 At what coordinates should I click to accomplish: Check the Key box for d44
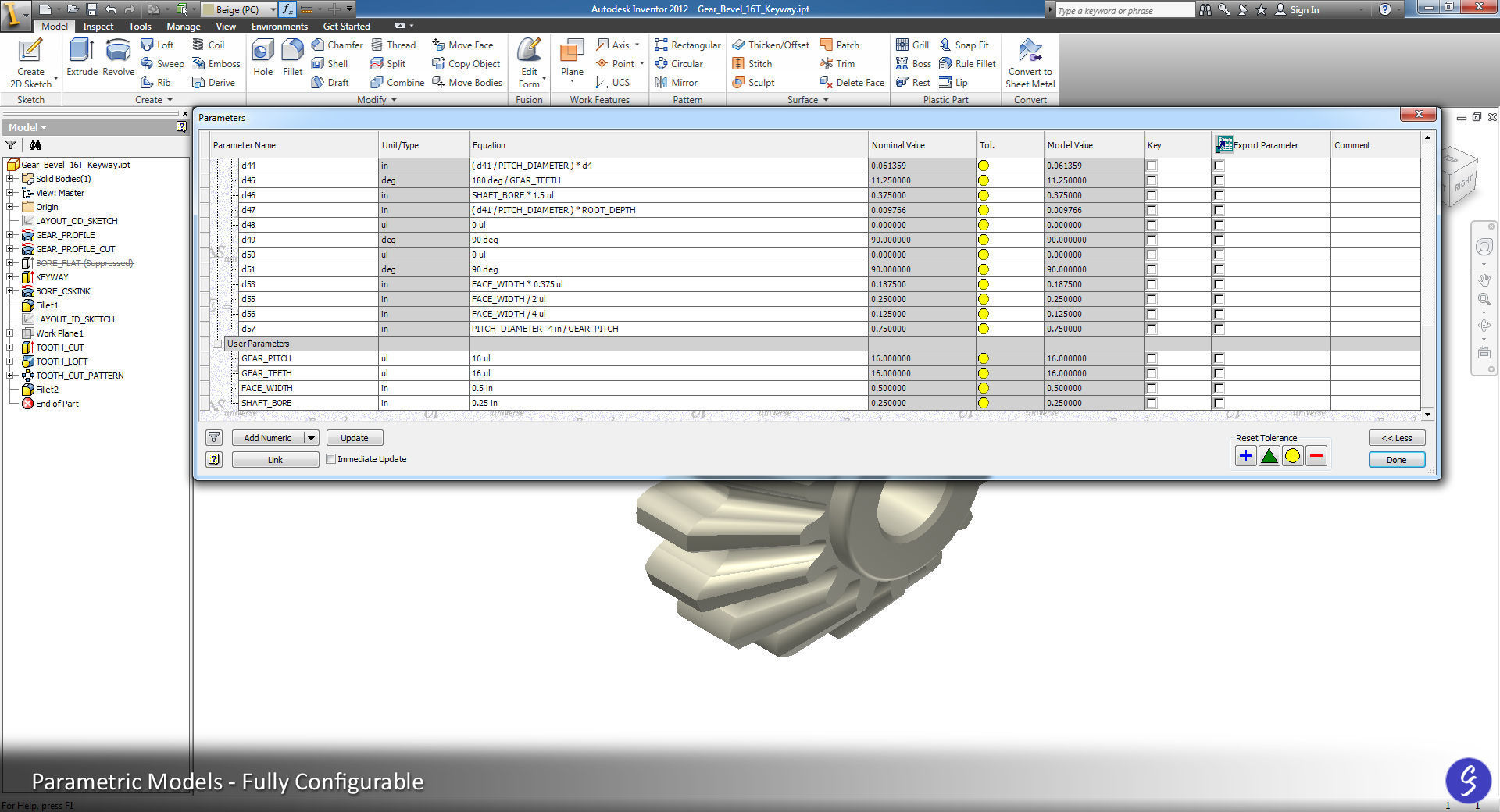[1152, 166]
